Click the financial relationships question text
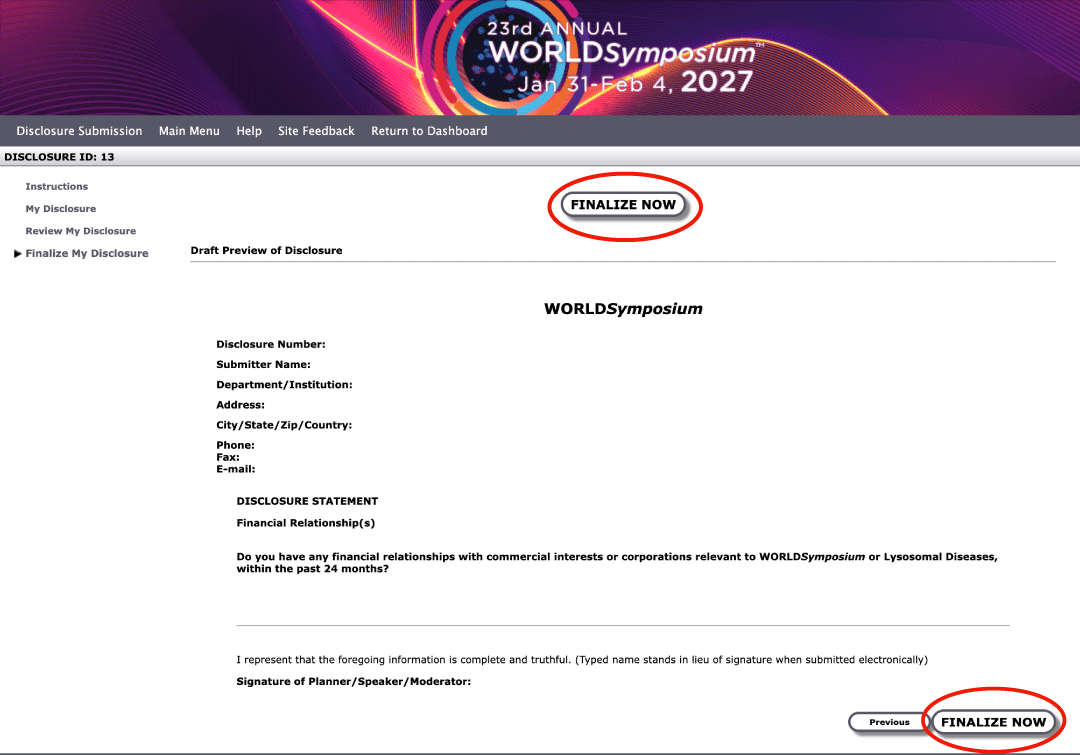 (617, 563)
